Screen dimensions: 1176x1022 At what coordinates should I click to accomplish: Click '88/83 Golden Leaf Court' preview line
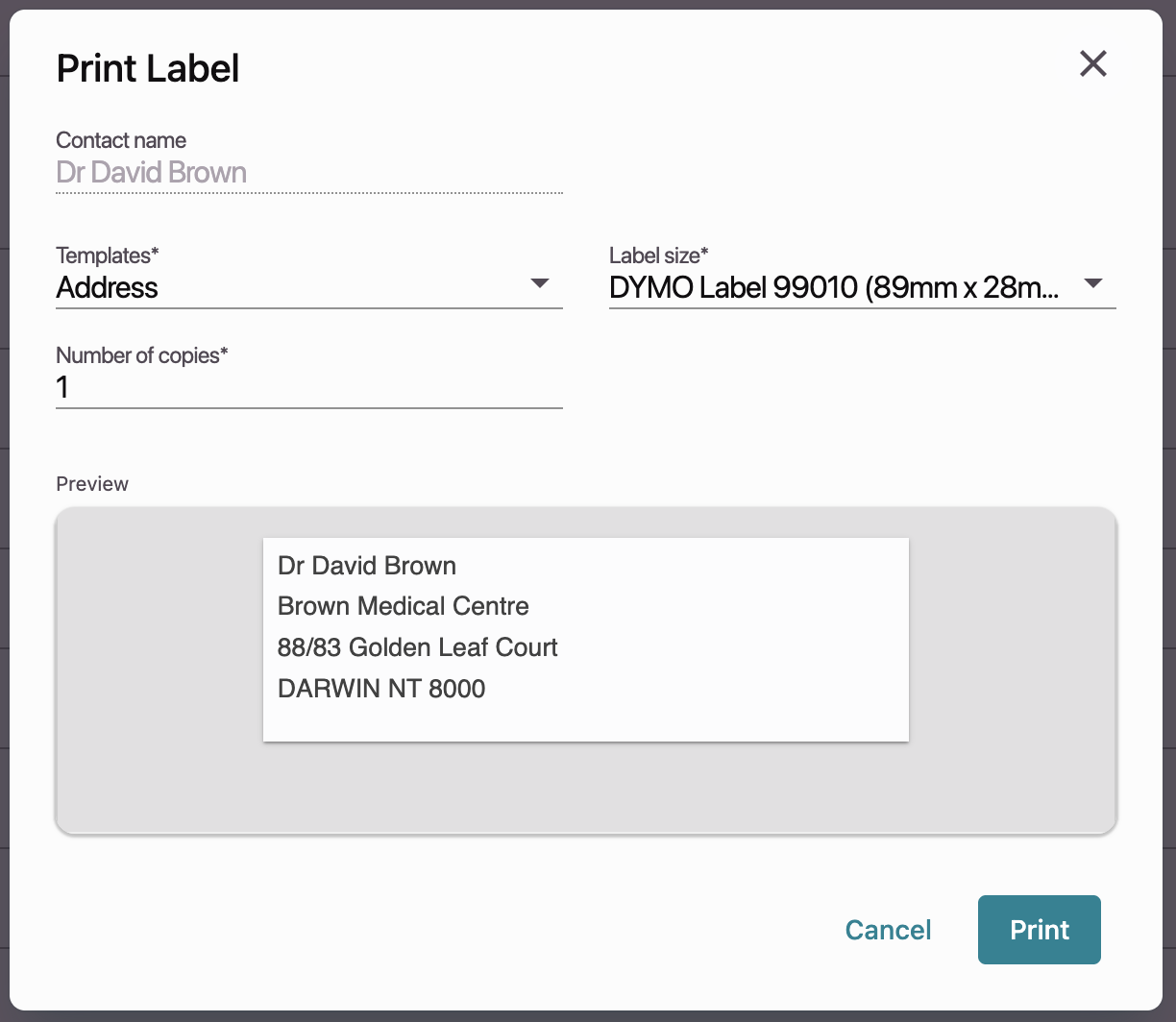tap(417, 647)
